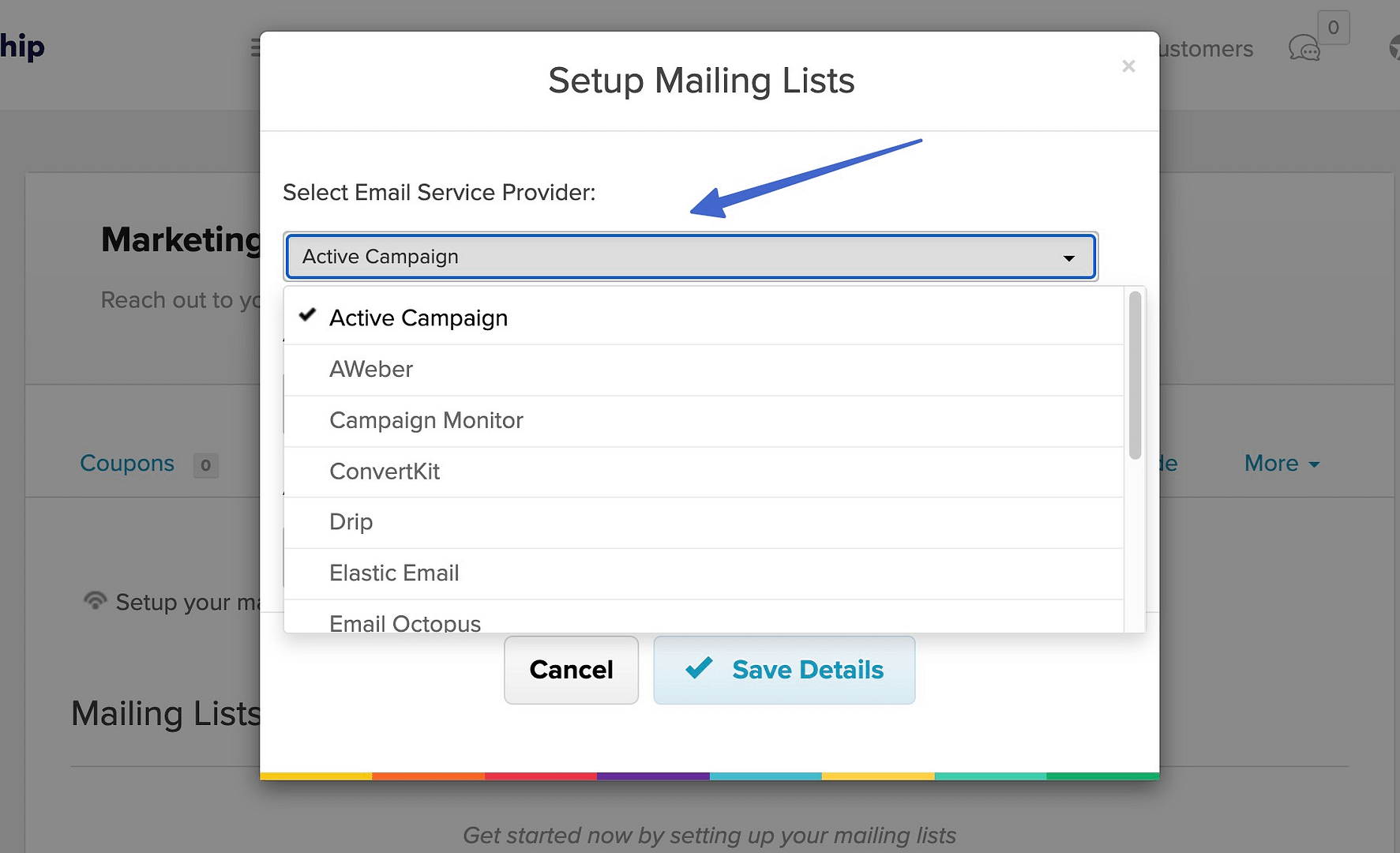Open the chat messages icon
The image size is (1400, 853).
[1304, 49]
